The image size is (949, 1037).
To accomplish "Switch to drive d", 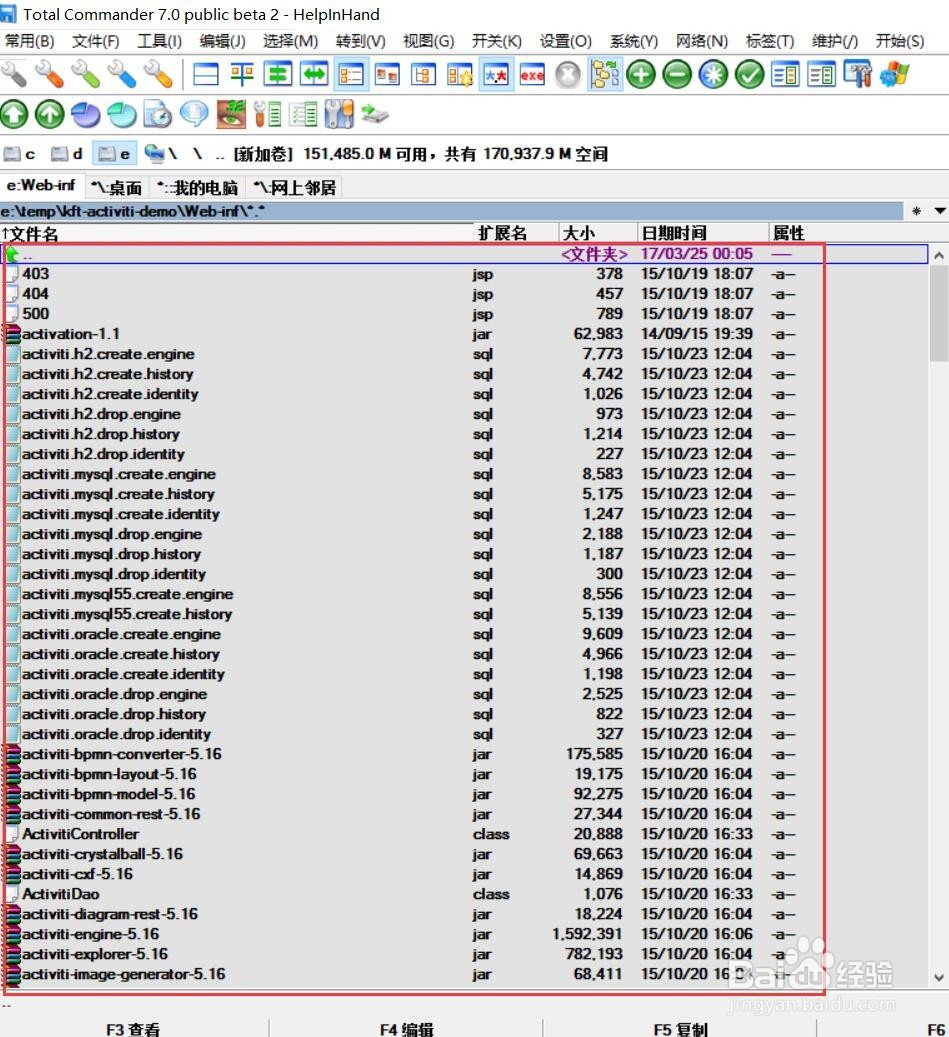I will pyautogui.click(x=67, y=154).
